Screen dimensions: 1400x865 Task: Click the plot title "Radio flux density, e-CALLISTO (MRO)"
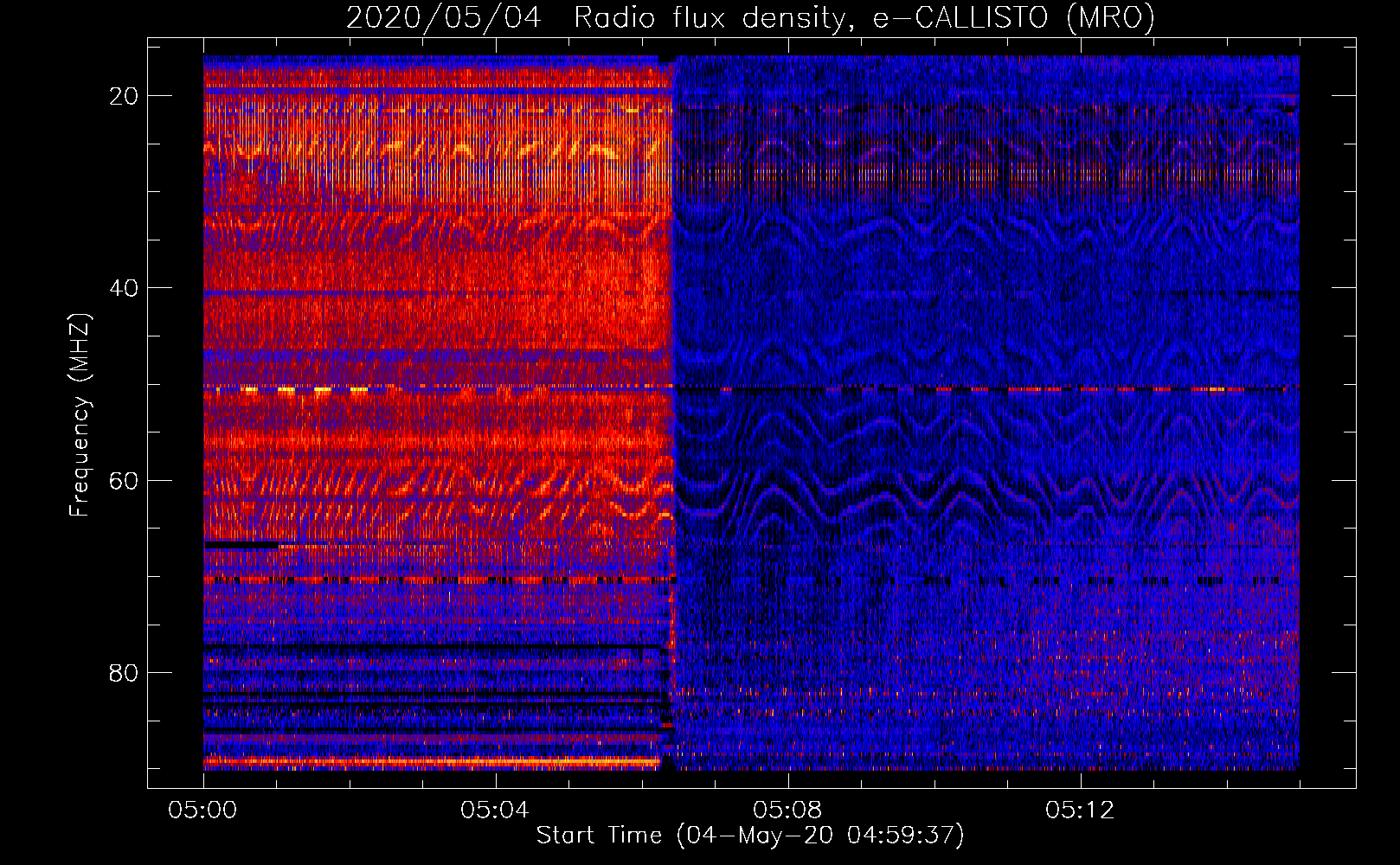click(864, 17)
